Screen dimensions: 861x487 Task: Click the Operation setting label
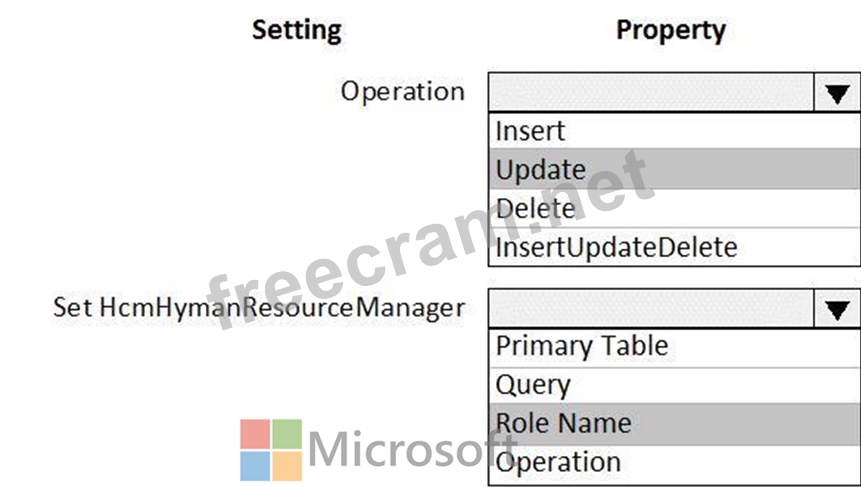pyautogui.click(x=403, y=92)
